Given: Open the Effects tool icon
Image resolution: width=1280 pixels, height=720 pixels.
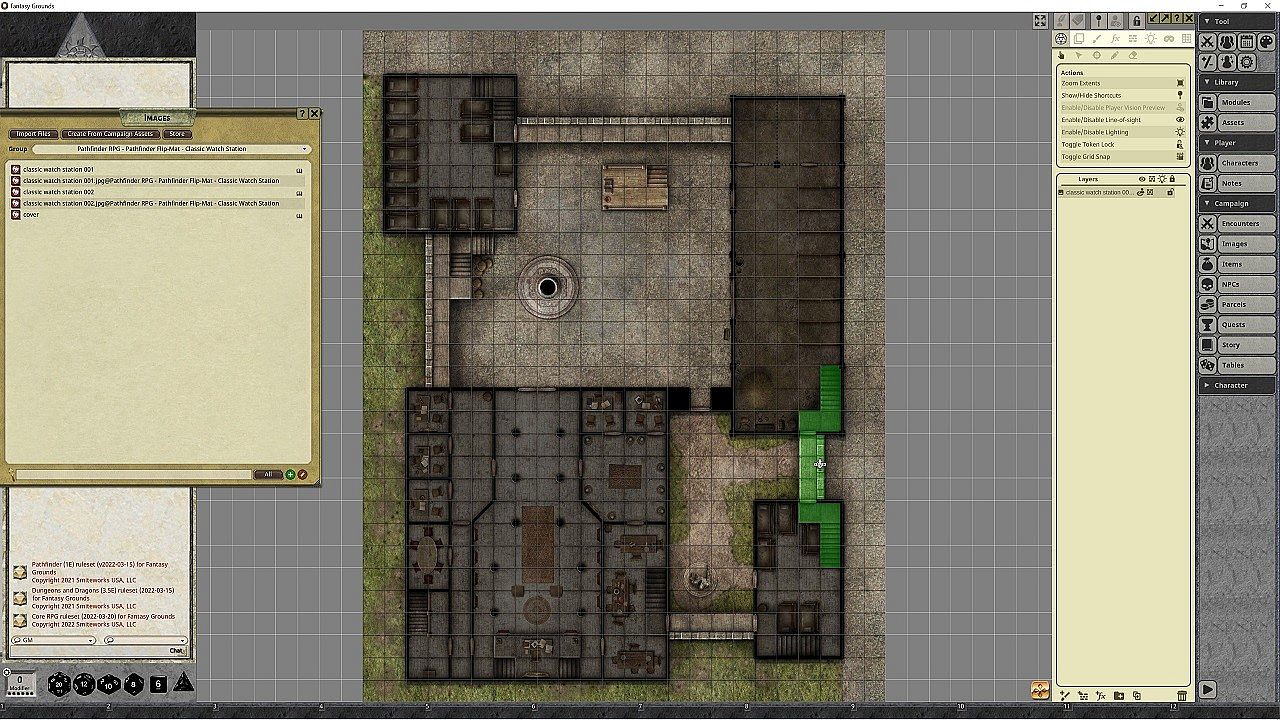Looking at the screenshot, I should point(1227,62).
